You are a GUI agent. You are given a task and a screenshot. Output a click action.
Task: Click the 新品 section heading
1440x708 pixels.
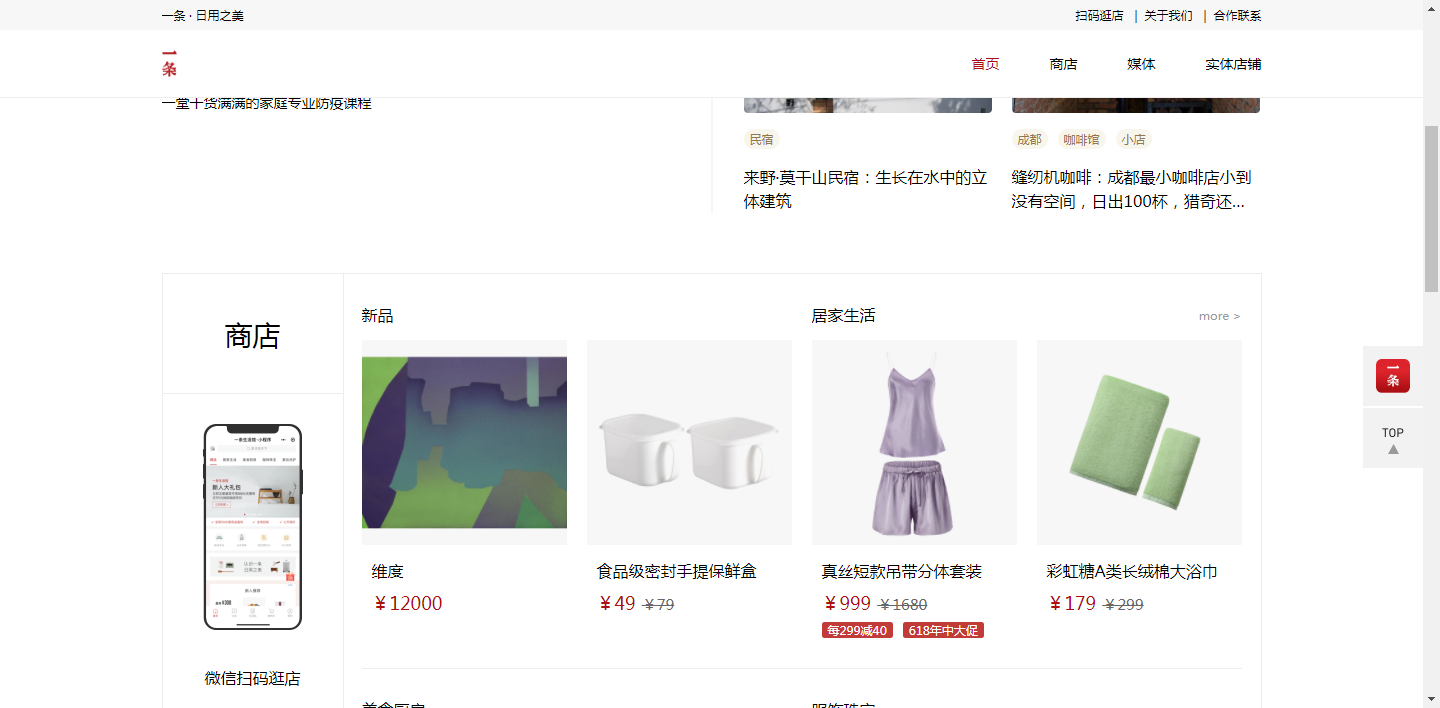pos(377,316)
